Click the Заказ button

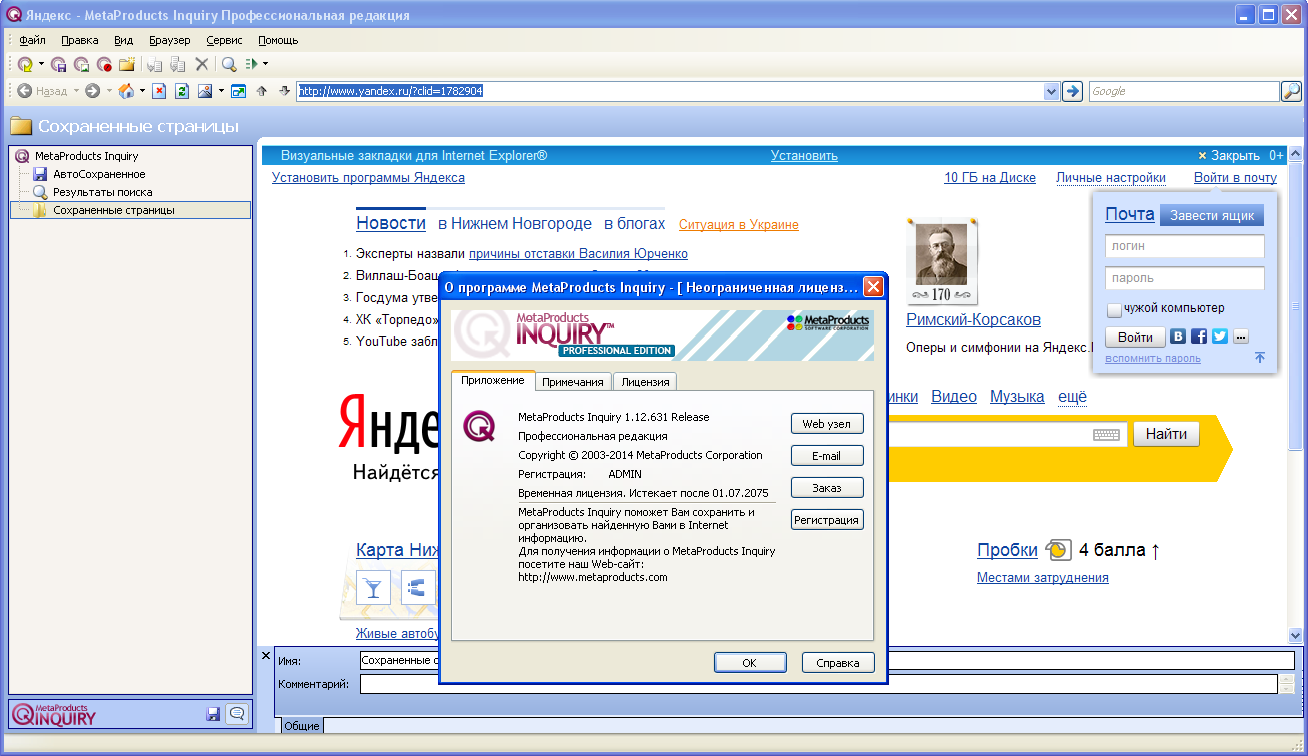[827, 488]
